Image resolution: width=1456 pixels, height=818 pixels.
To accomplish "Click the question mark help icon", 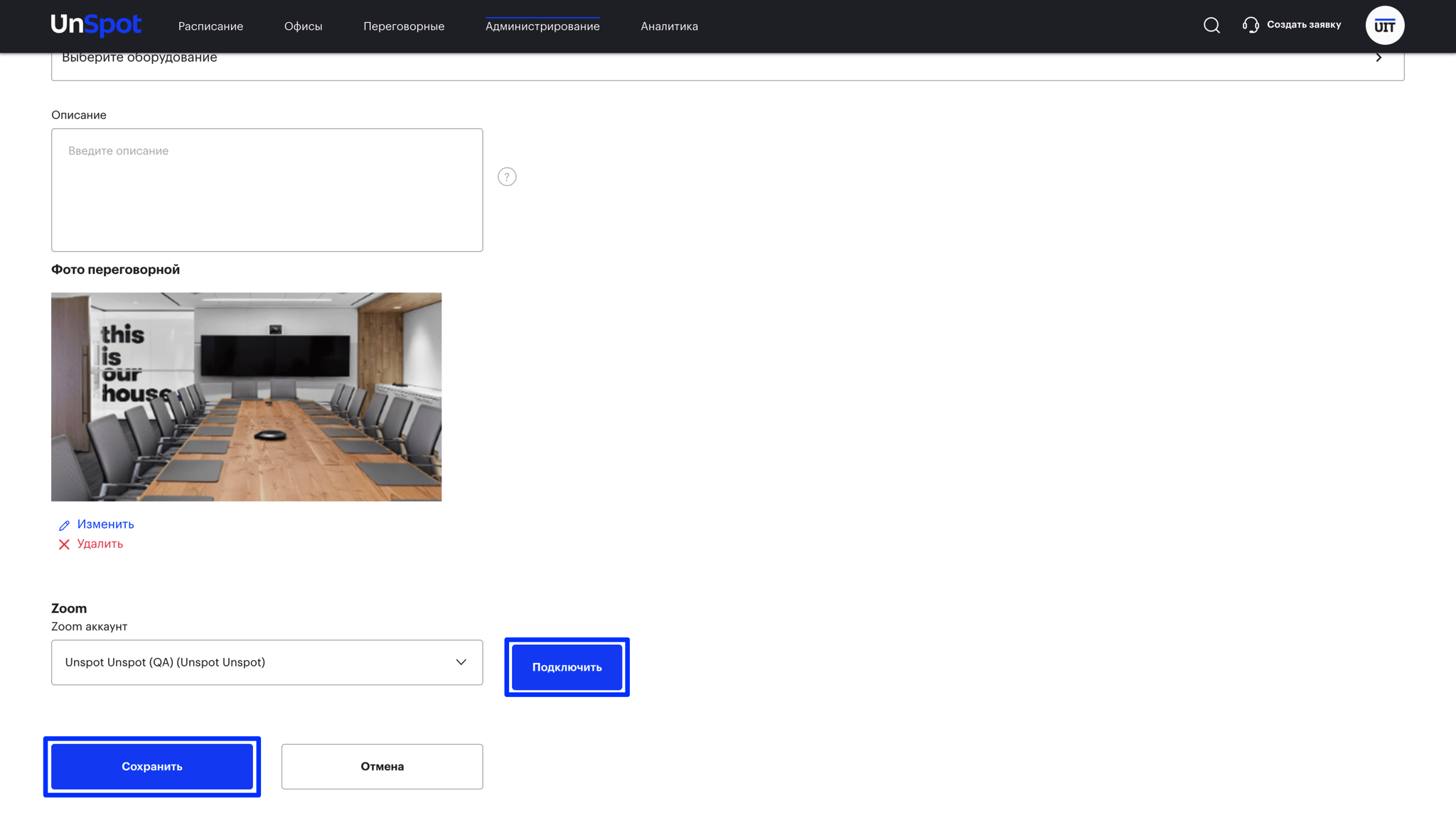I will point(507,176).
